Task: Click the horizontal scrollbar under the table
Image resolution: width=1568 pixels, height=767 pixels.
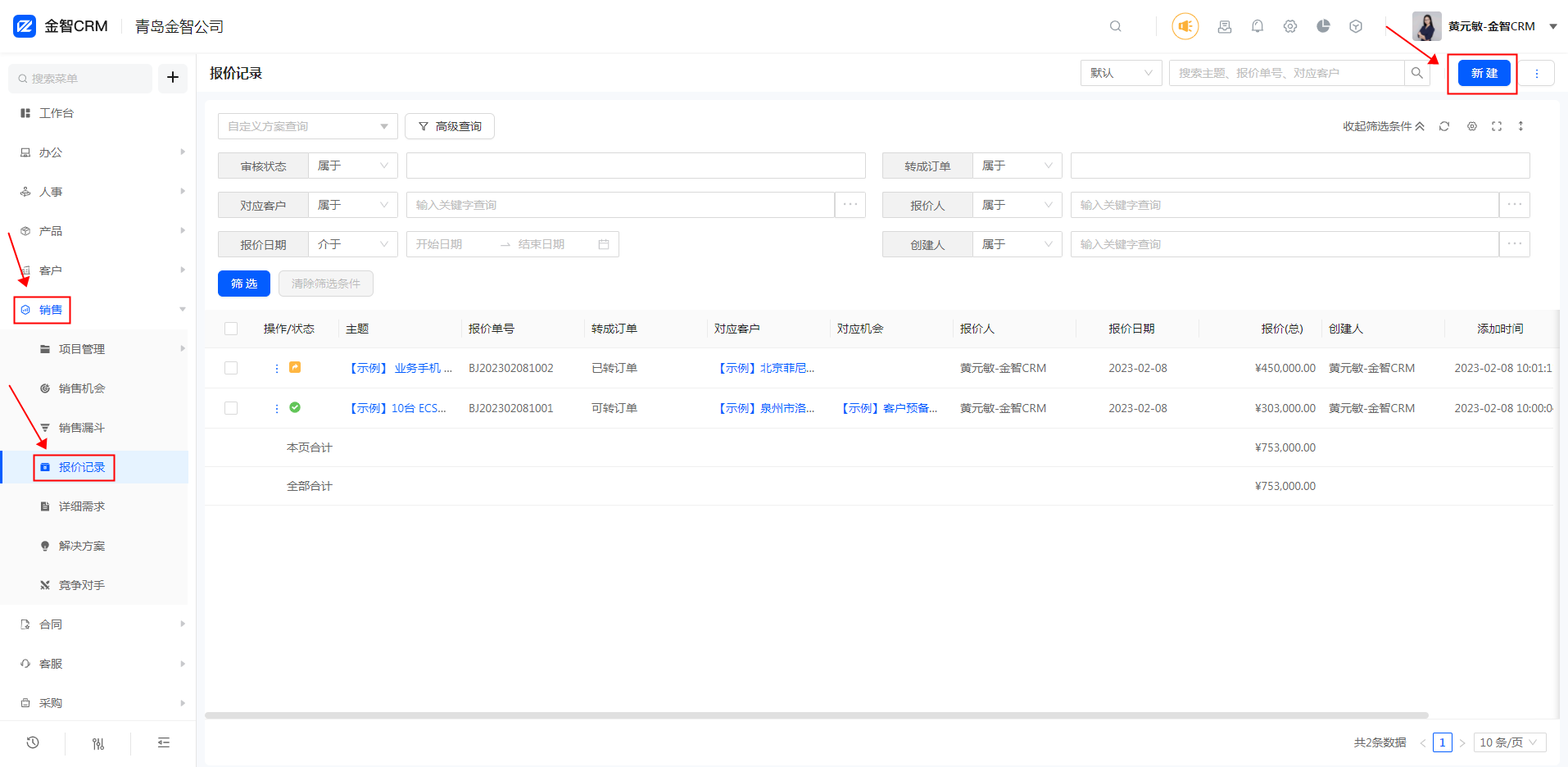Action: tap(816, 715)
